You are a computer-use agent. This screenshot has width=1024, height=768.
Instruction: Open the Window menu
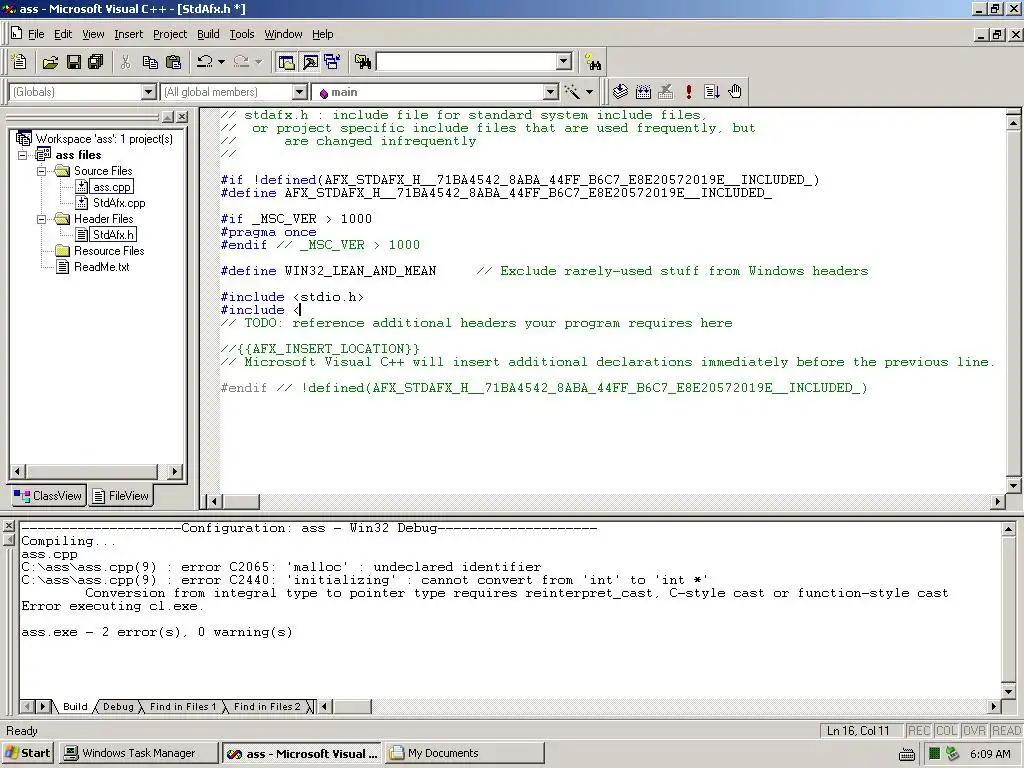click(283, 34)
